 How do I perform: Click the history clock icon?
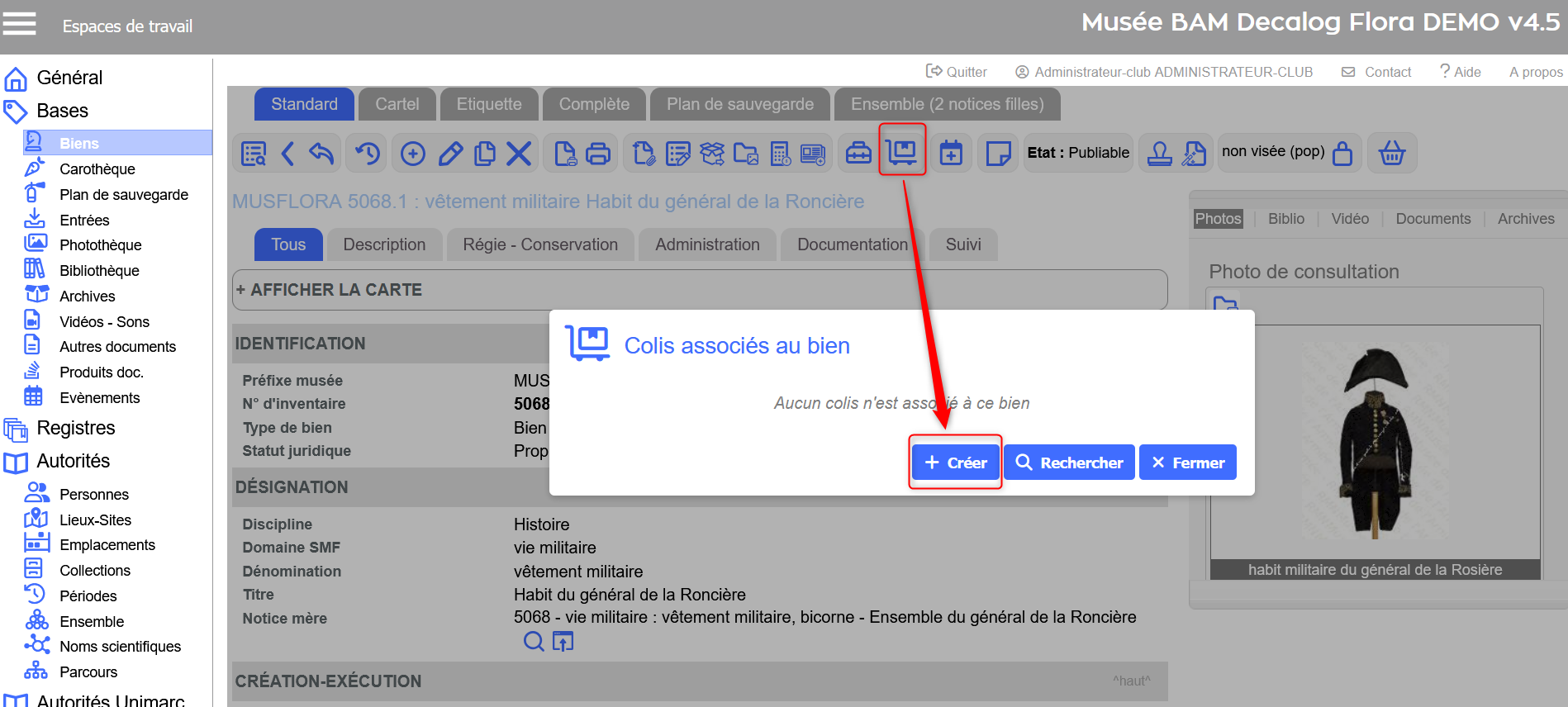click(368, 154)
